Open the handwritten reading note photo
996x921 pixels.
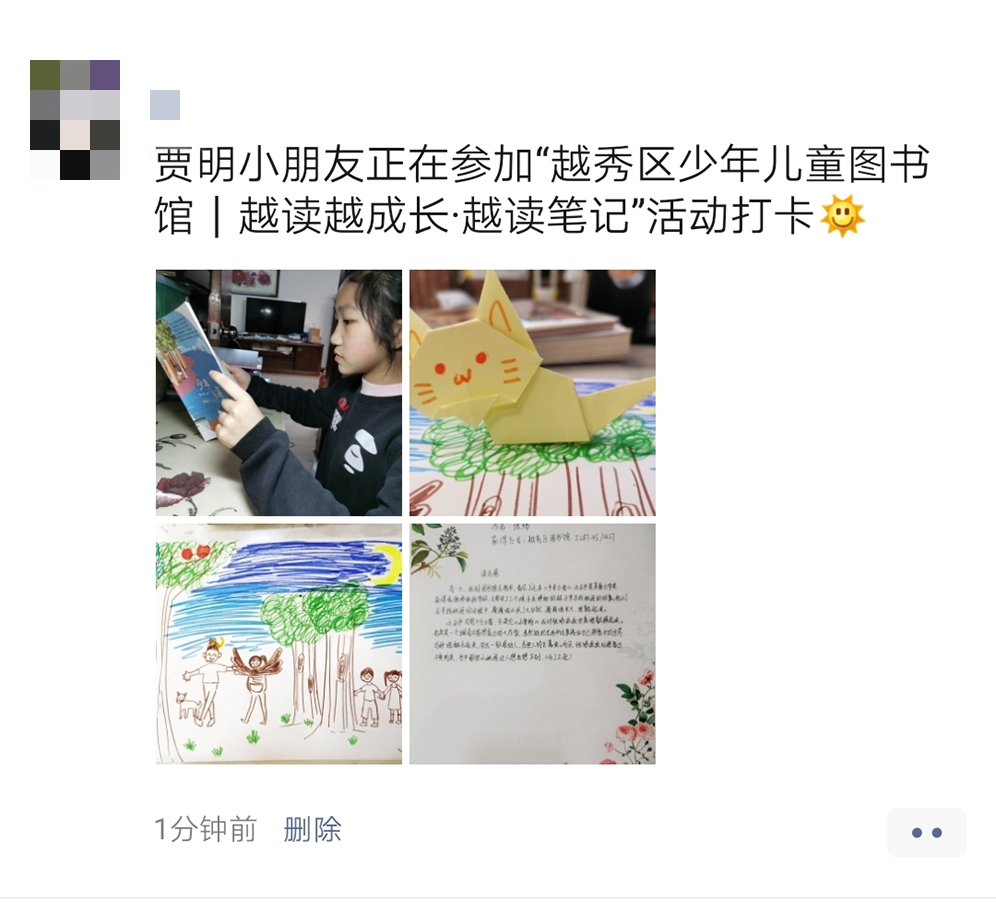click(532, 643)
